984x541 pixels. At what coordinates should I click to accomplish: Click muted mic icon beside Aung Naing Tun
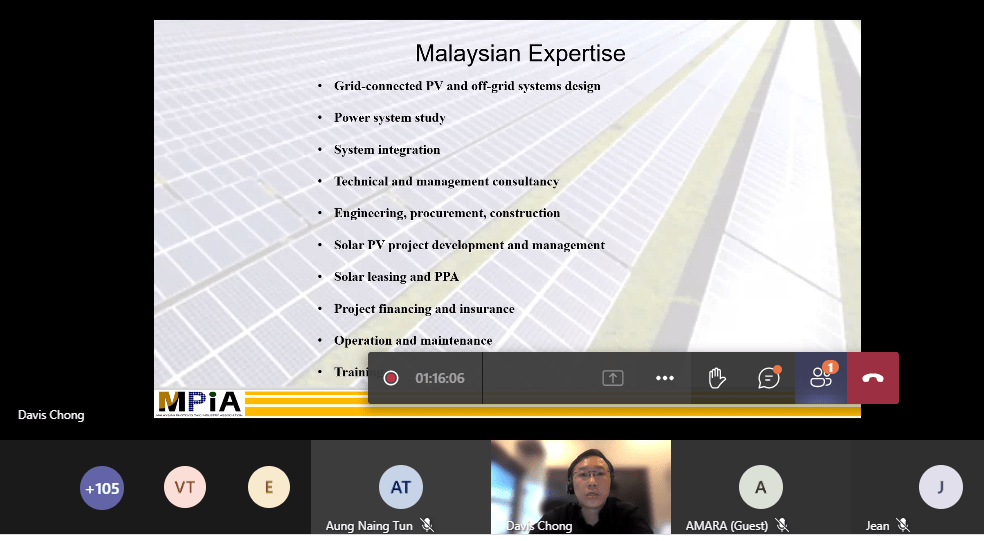pos(427,525)
